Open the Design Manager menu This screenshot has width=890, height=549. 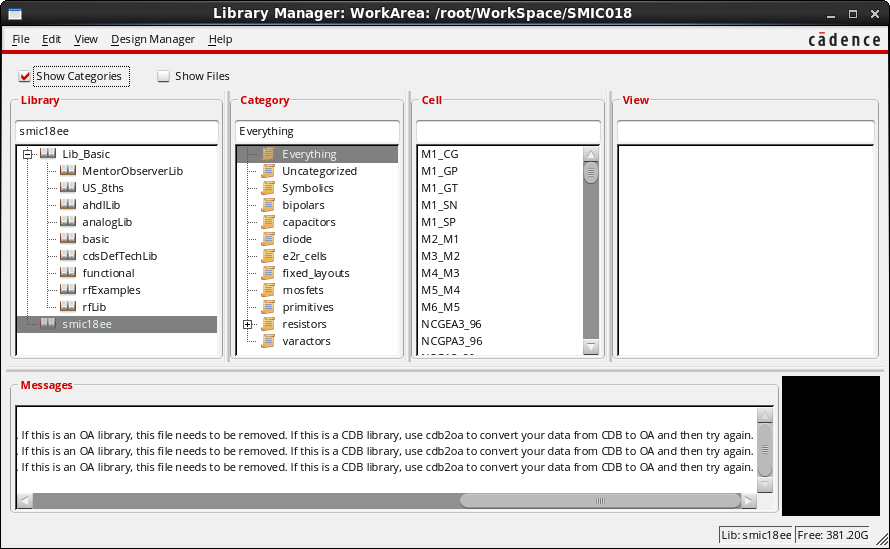pyautogui.click(x=153, y=39)
